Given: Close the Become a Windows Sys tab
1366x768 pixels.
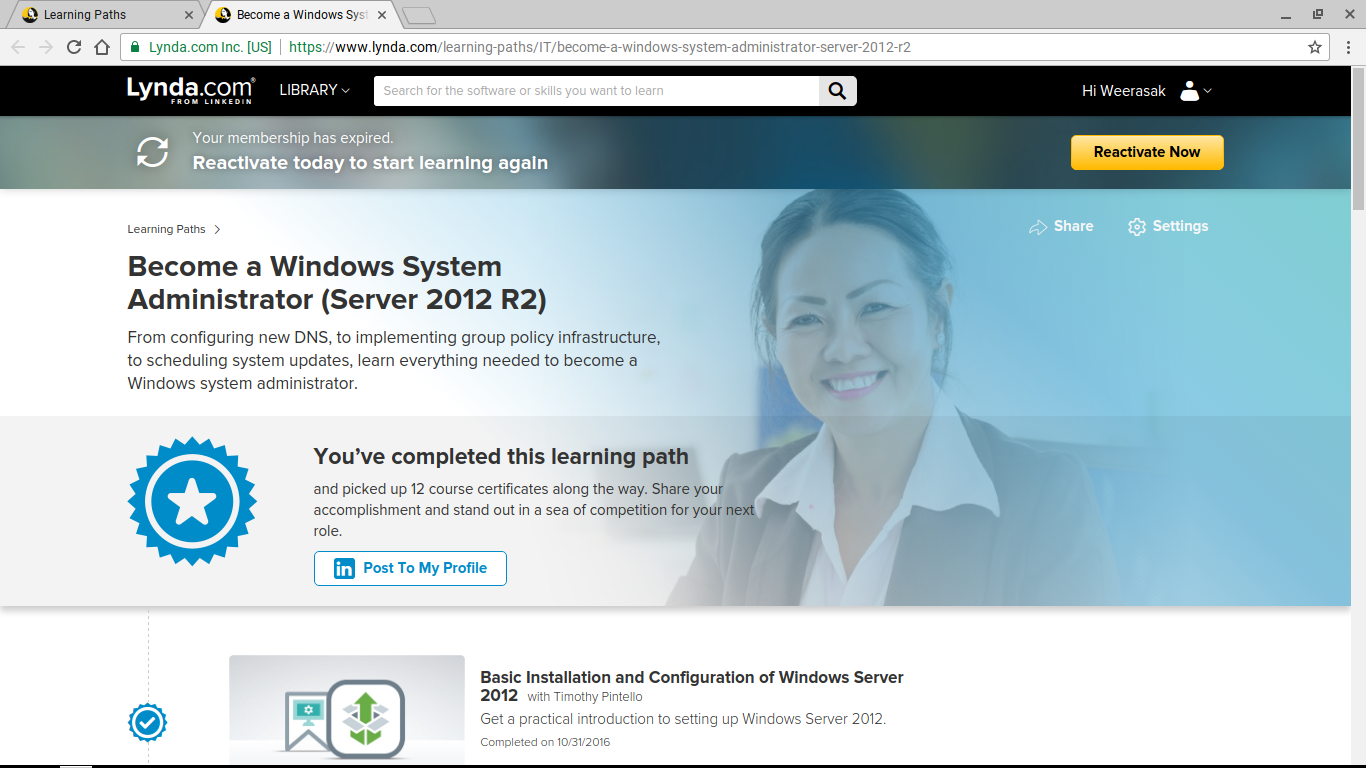Looking at the screenshot, I should 383,15.
